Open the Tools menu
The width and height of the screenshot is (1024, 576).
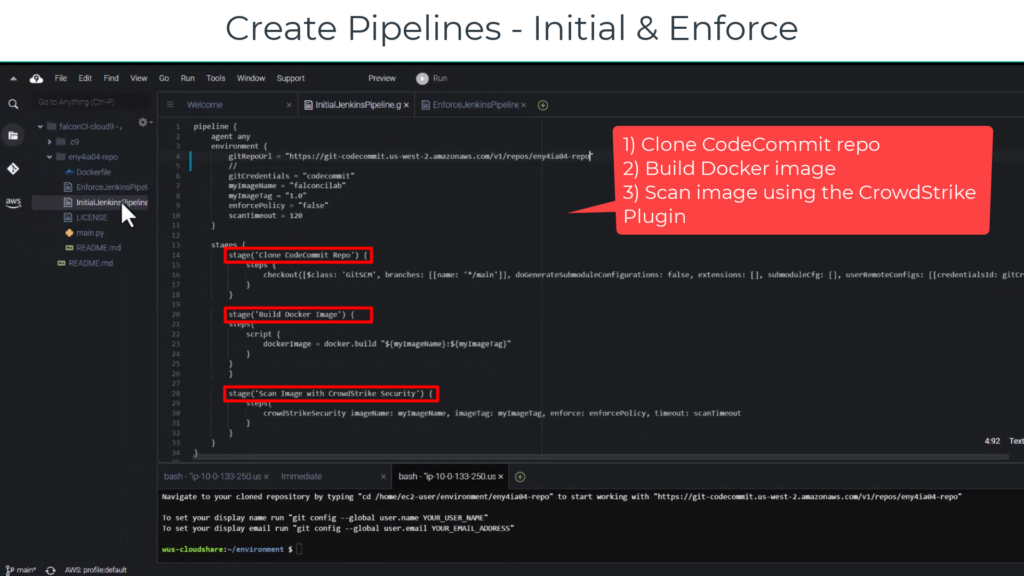(216, 78)
